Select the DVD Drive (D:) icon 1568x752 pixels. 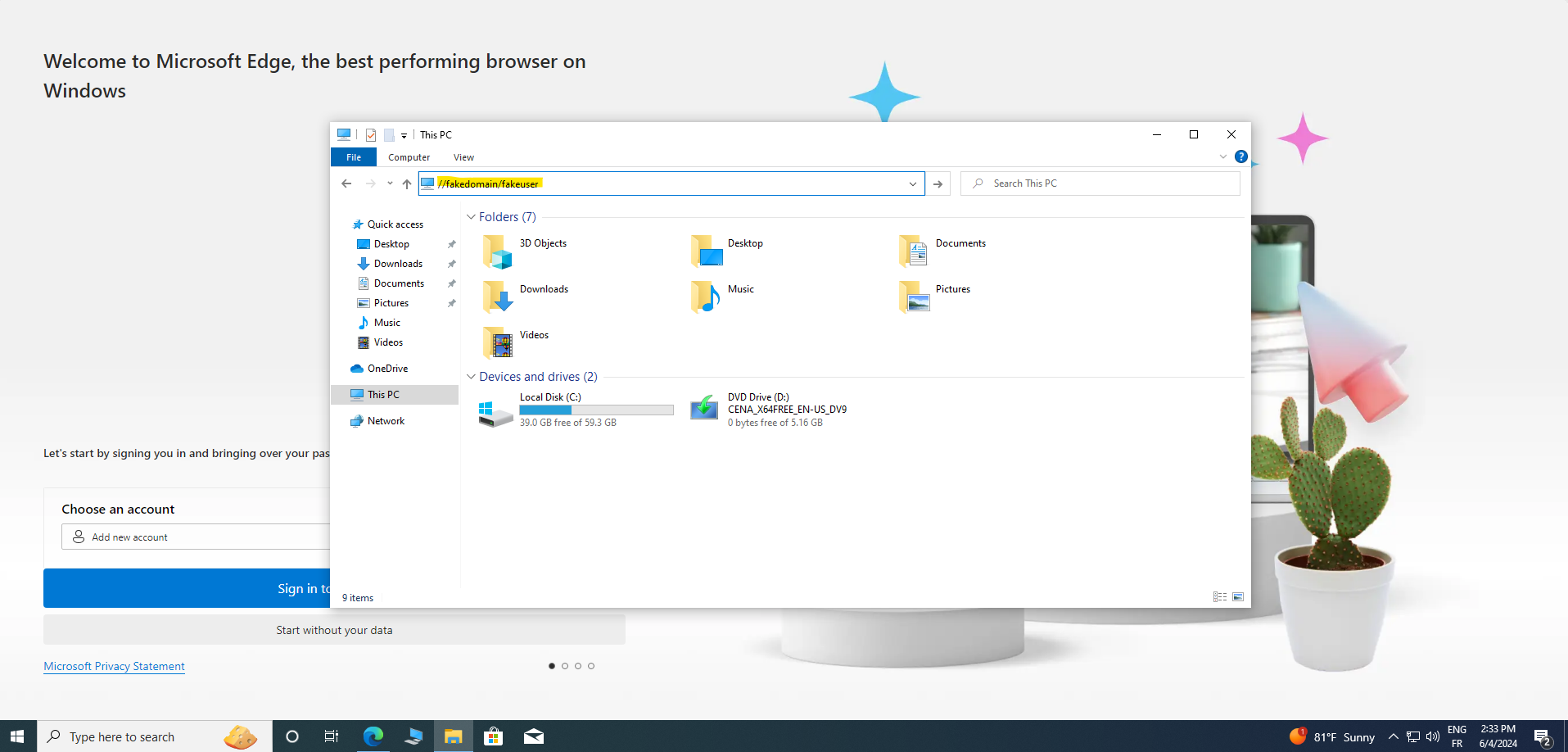704,409
